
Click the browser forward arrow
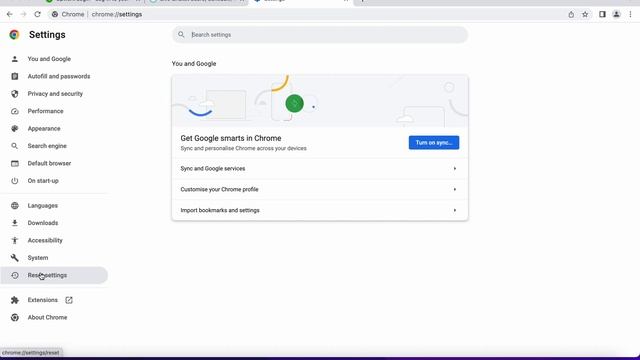click(23, 14)
